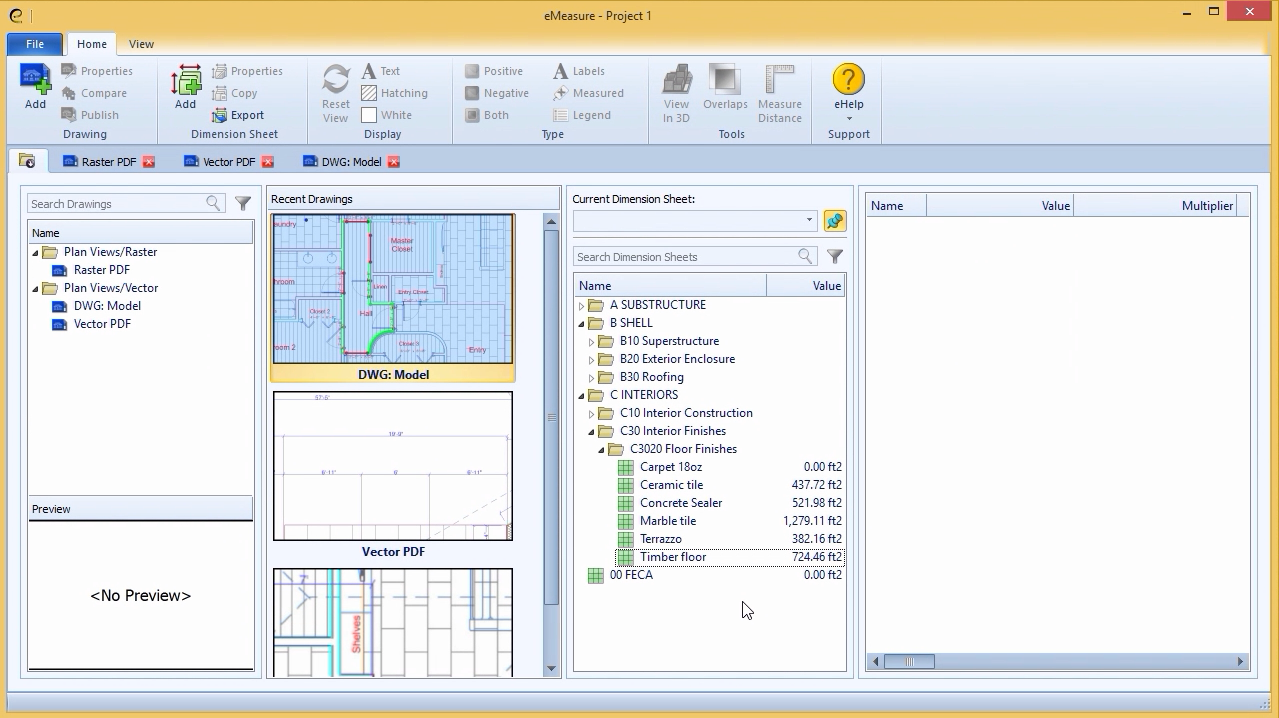Switch to the View ribbon tab
The width and height of the screenshot is (1279, 718).
click(x=141, y=44)
